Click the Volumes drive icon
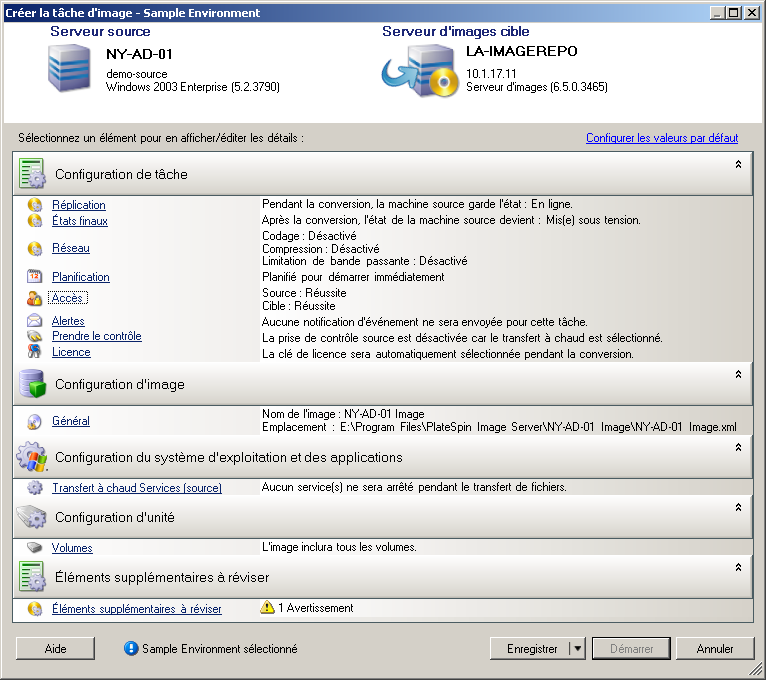 35,548
